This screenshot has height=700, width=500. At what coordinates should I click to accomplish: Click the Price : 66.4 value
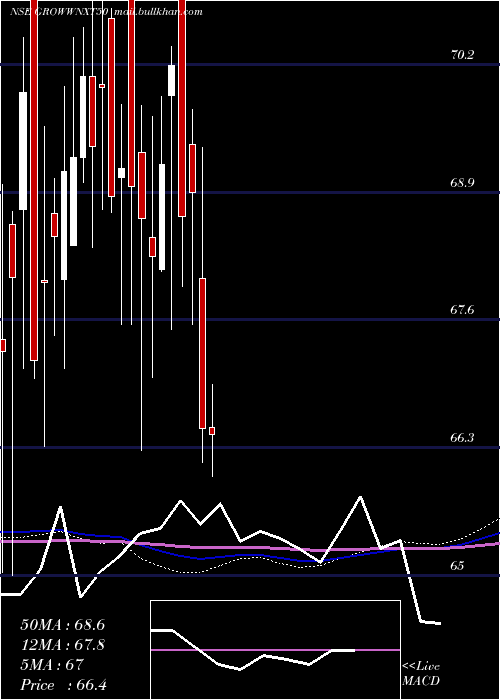point(64,685)
